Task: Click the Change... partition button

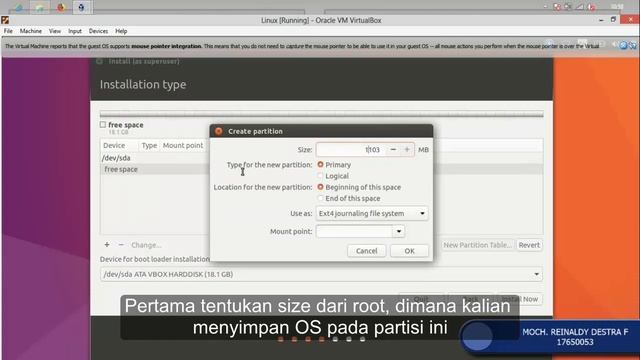Action: pos(146,245)
